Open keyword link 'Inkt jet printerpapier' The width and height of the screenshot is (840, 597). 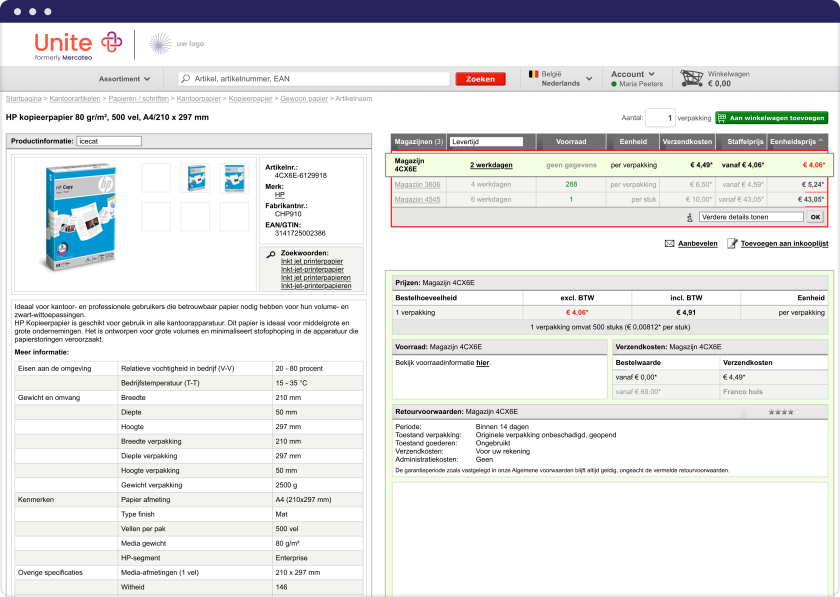pos(312,262)
